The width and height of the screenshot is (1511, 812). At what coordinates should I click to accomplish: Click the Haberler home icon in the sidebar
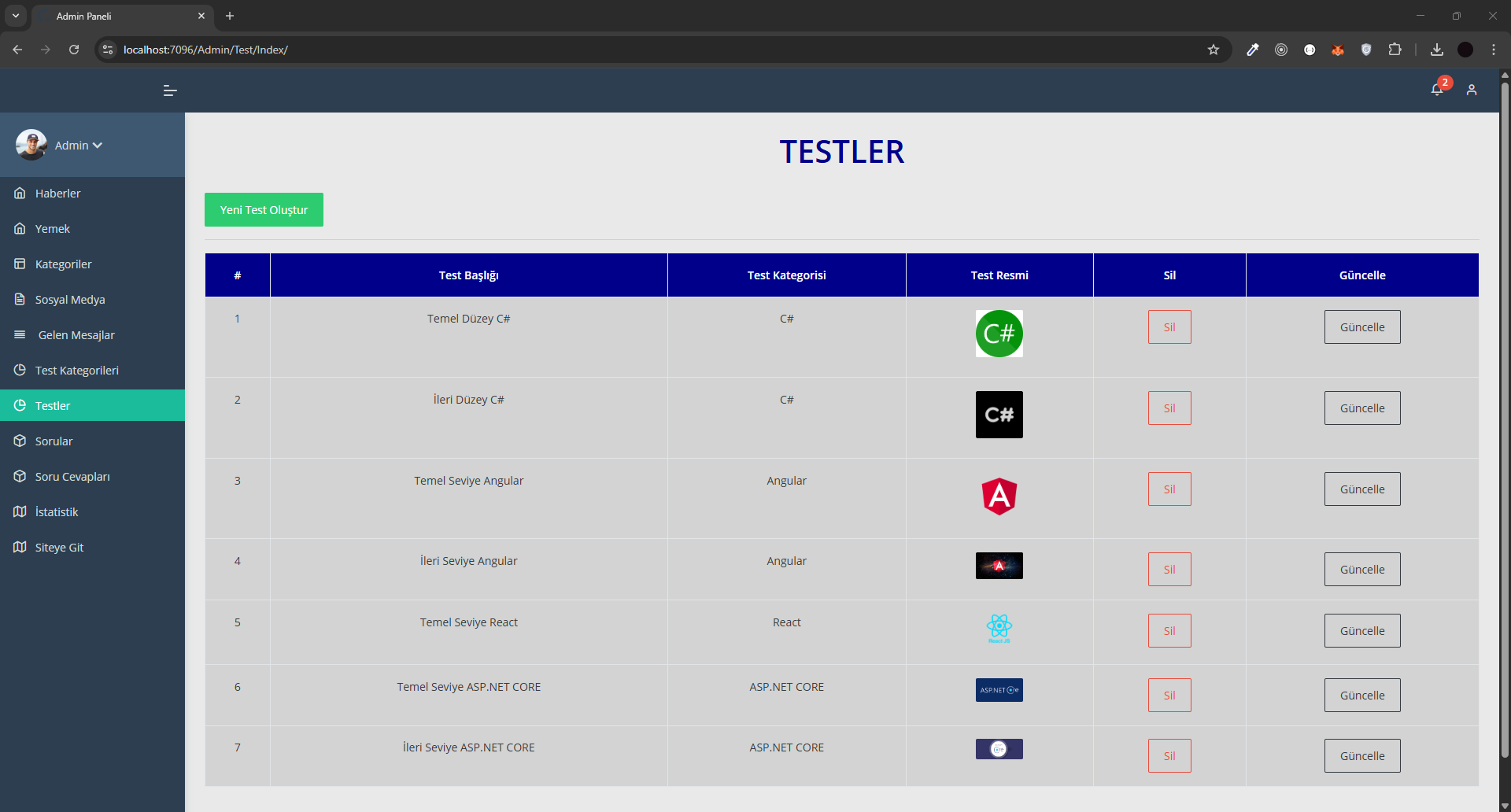pos(20,193)
